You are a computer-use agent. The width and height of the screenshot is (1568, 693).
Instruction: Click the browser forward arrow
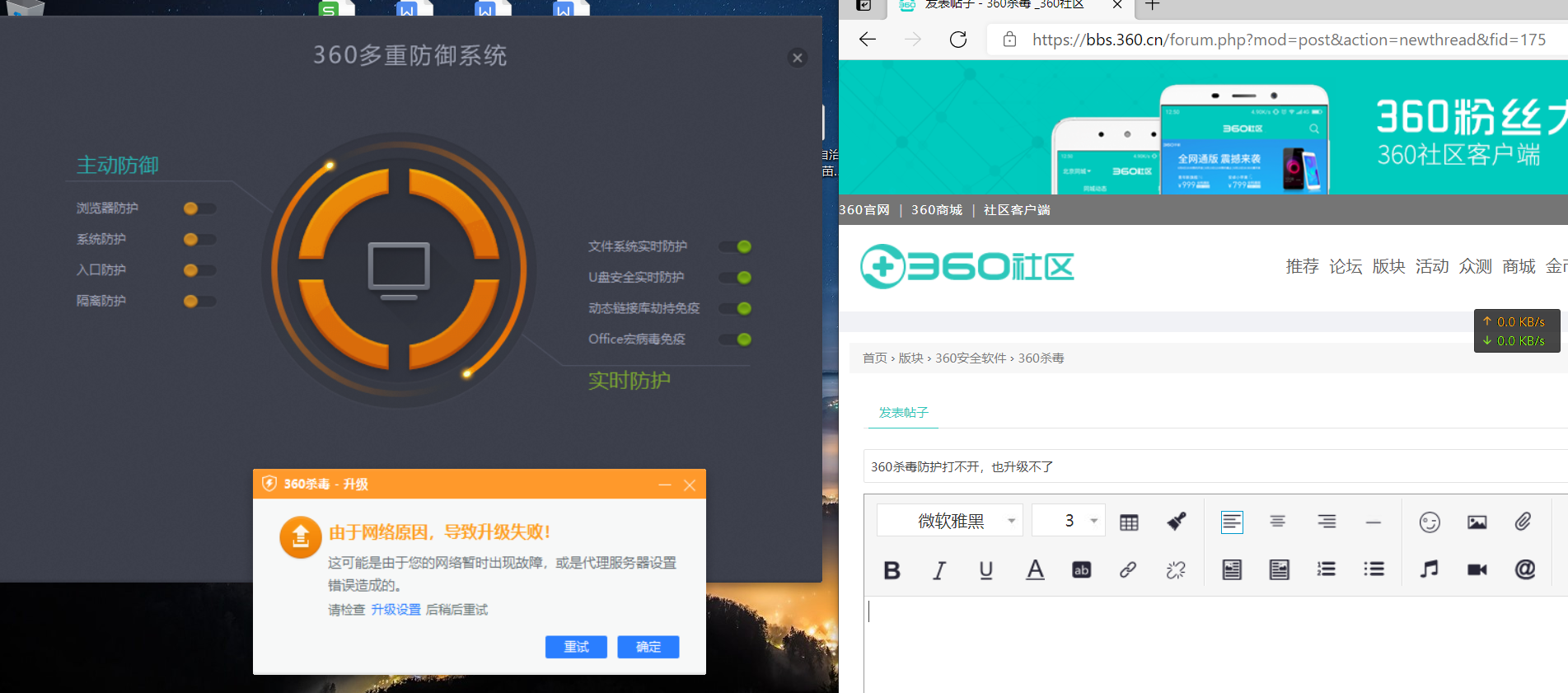pyautogui.click(x=913, y=40)
